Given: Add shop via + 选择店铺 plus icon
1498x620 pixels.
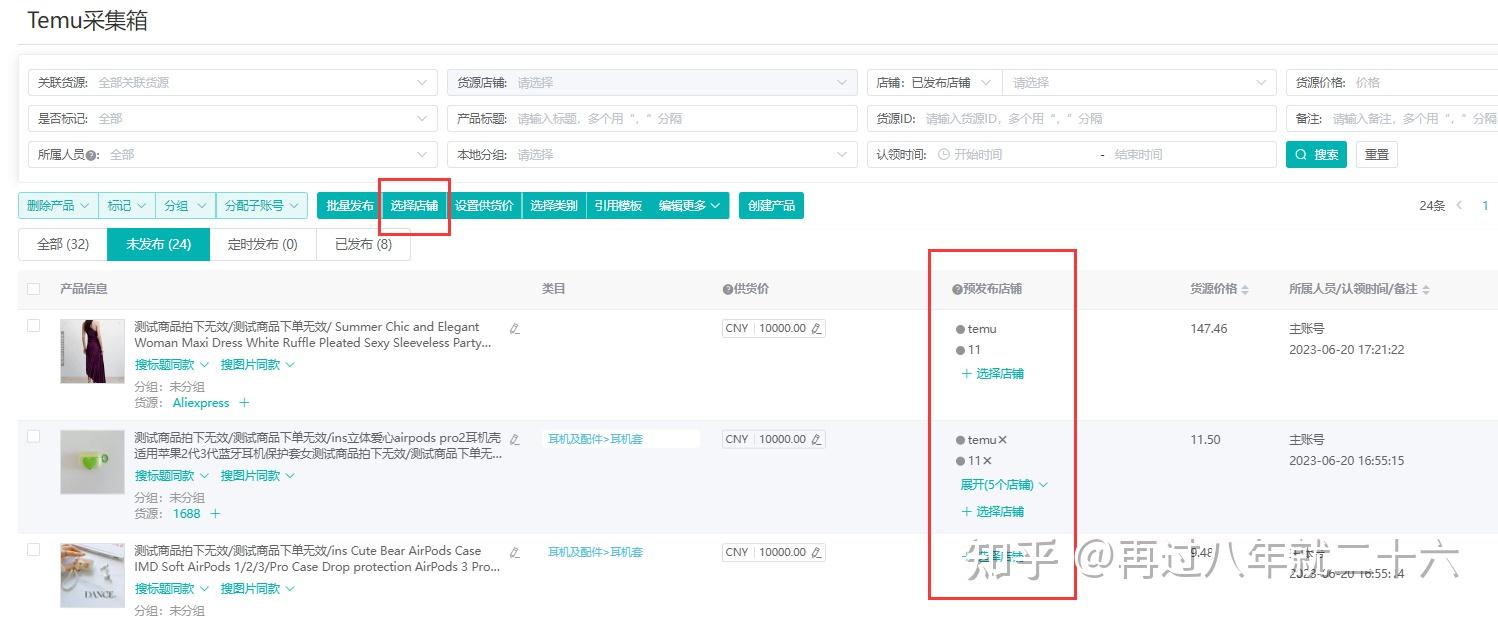Looking at the screenshot, I should (x=993, y=373).
